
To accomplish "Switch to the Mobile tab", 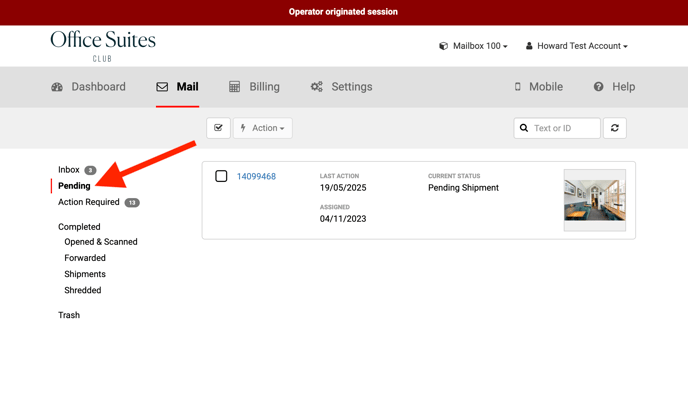I will point(538,87).
